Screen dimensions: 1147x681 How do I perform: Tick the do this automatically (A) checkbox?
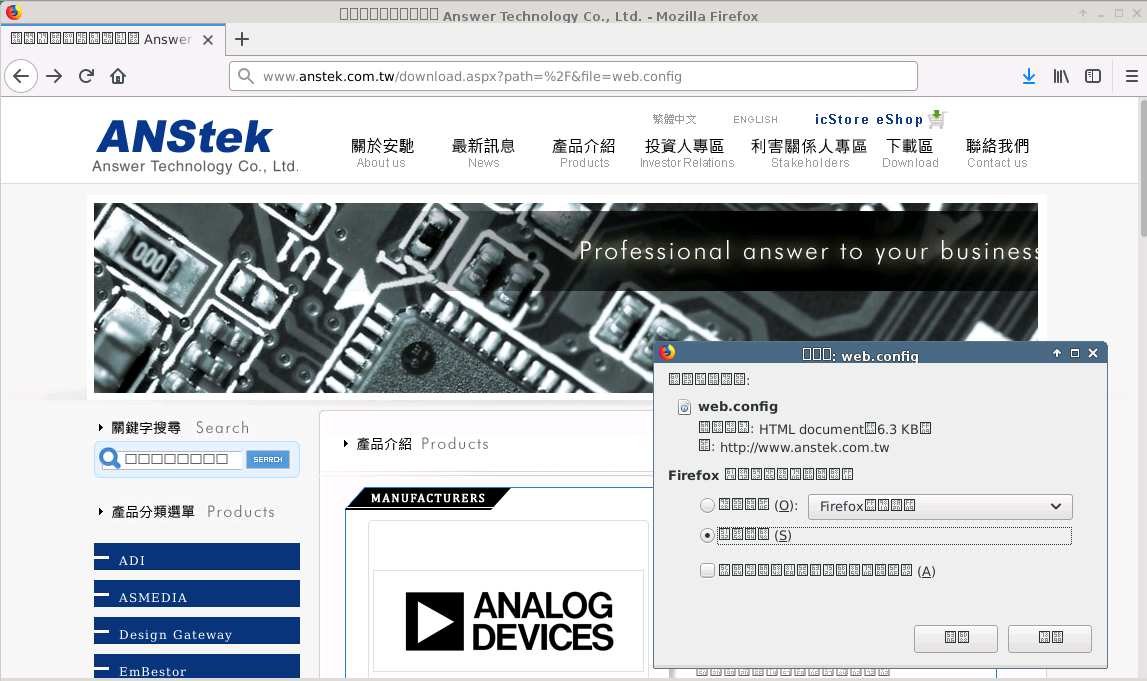(707, 571)
